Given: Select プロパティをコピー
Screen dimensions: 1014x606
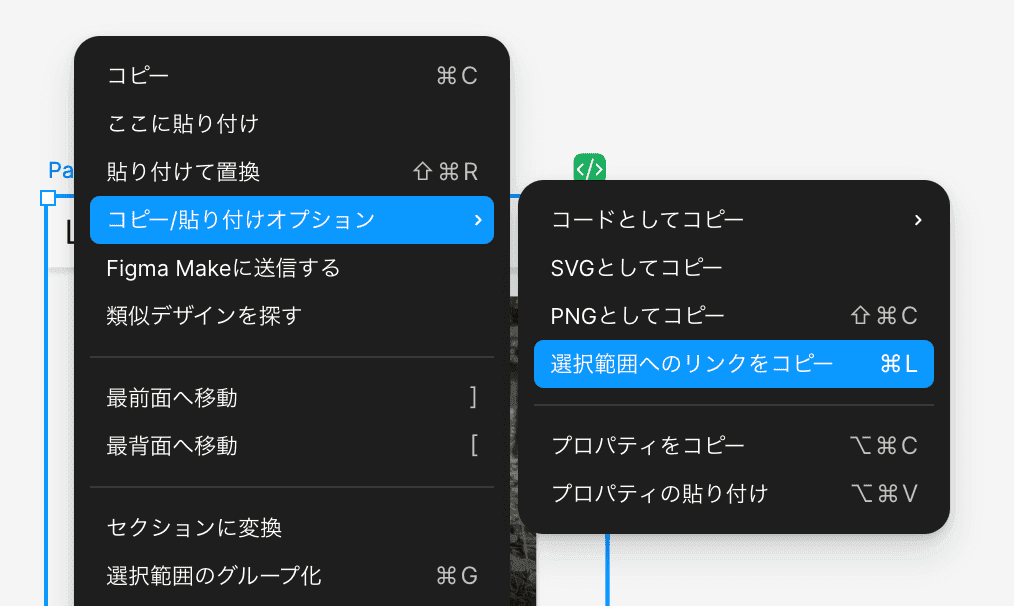Looking at the screenshot, I should click(733, 446).
